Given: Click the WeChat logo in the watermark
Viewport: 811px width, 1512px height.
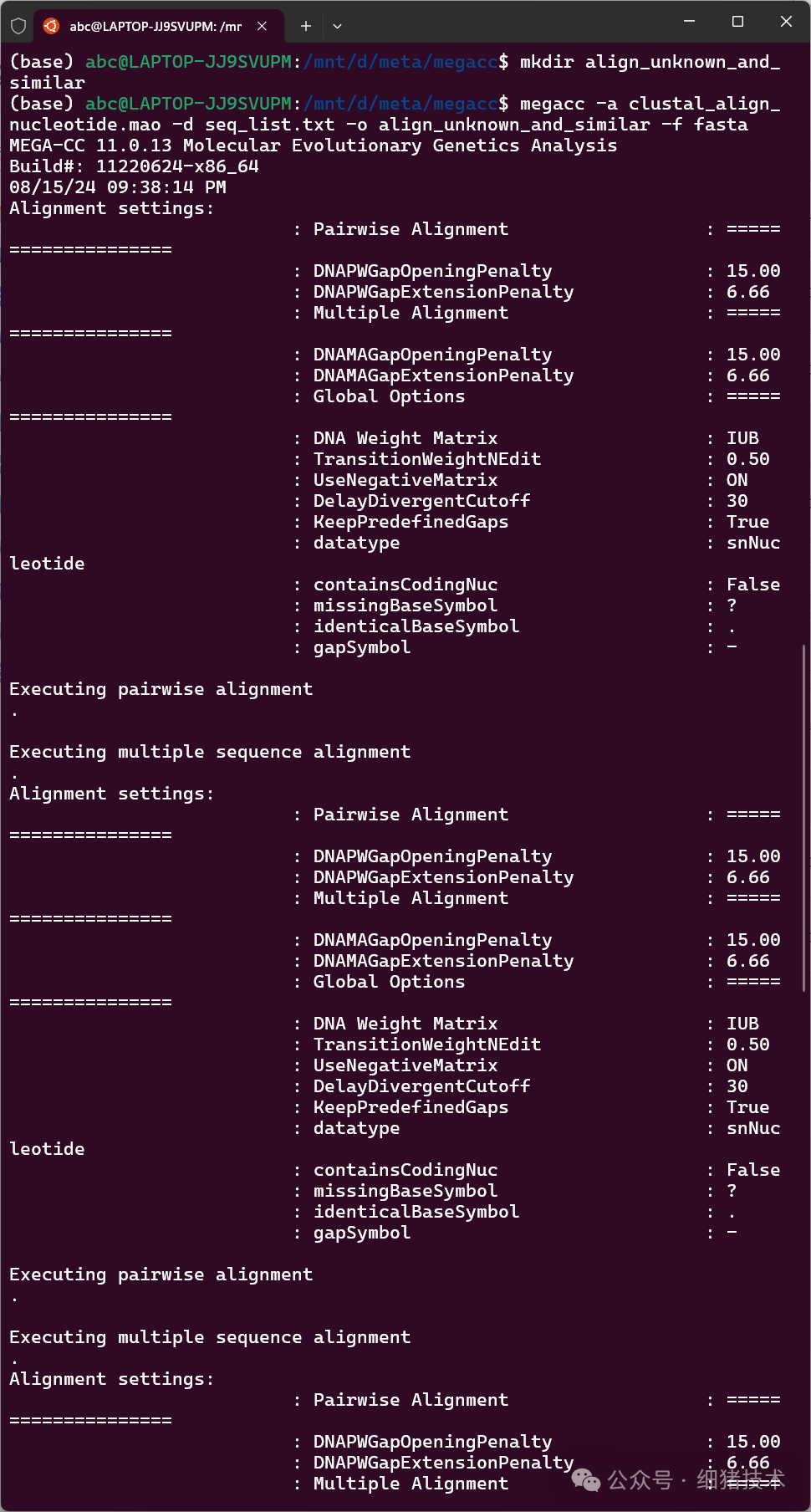Looking at the screenshot, I should (x=586, y=1479).
